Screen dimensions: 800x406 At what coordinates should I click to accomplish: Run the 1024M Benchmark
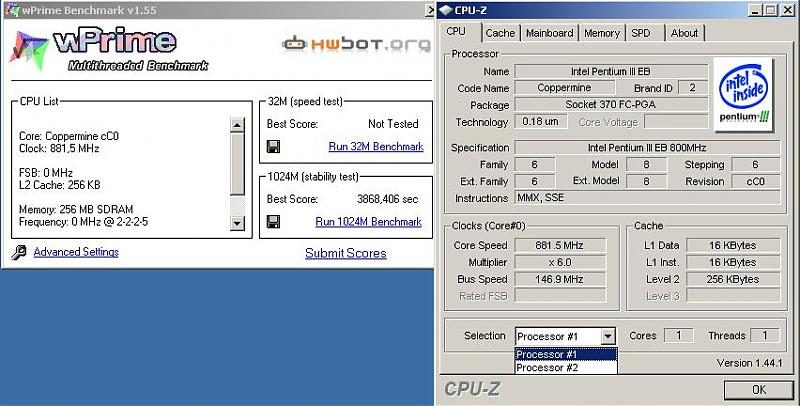368,222
